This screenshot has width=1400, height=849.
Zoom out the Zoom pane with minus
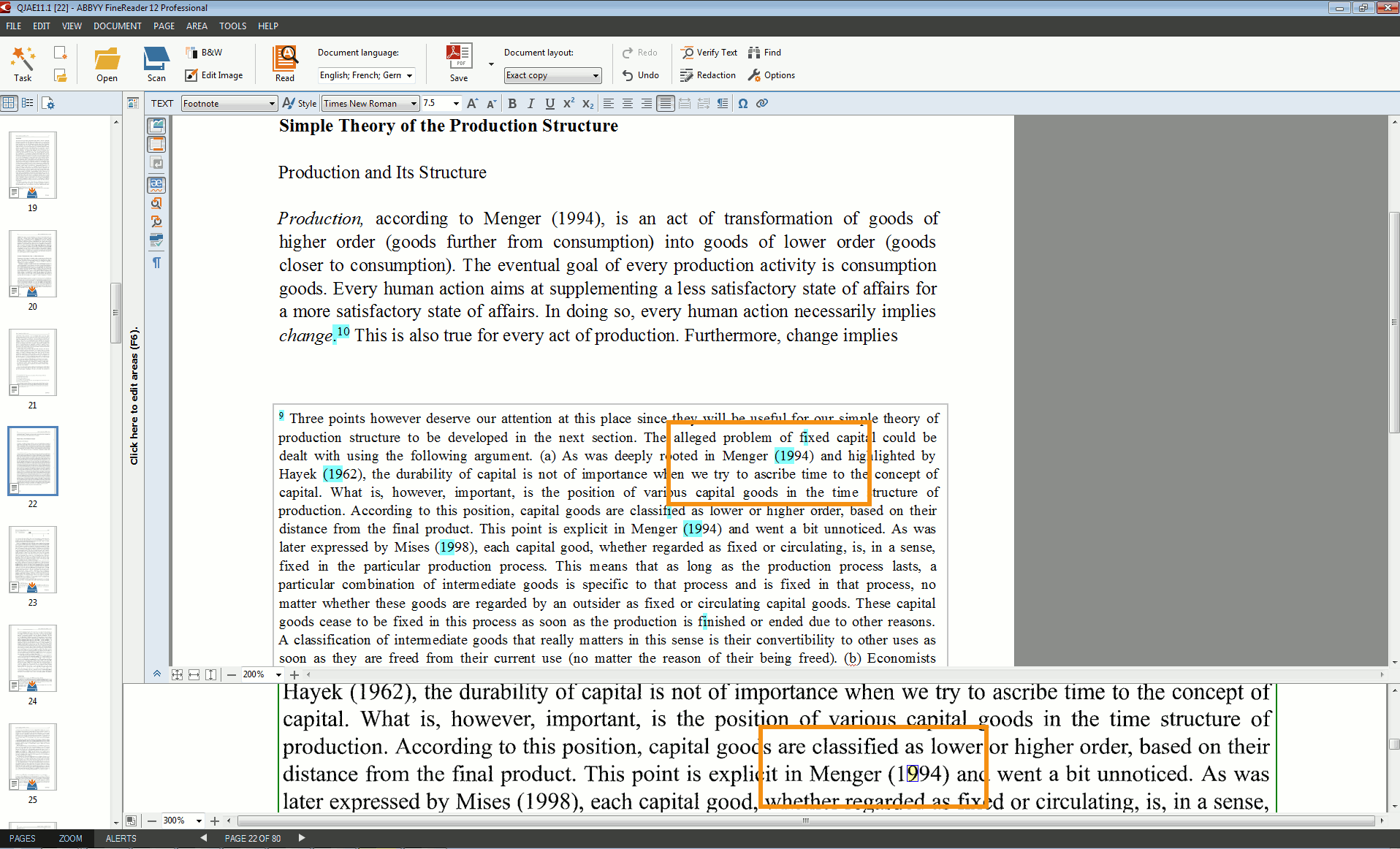pyautogui.click(x=152, y=821)
